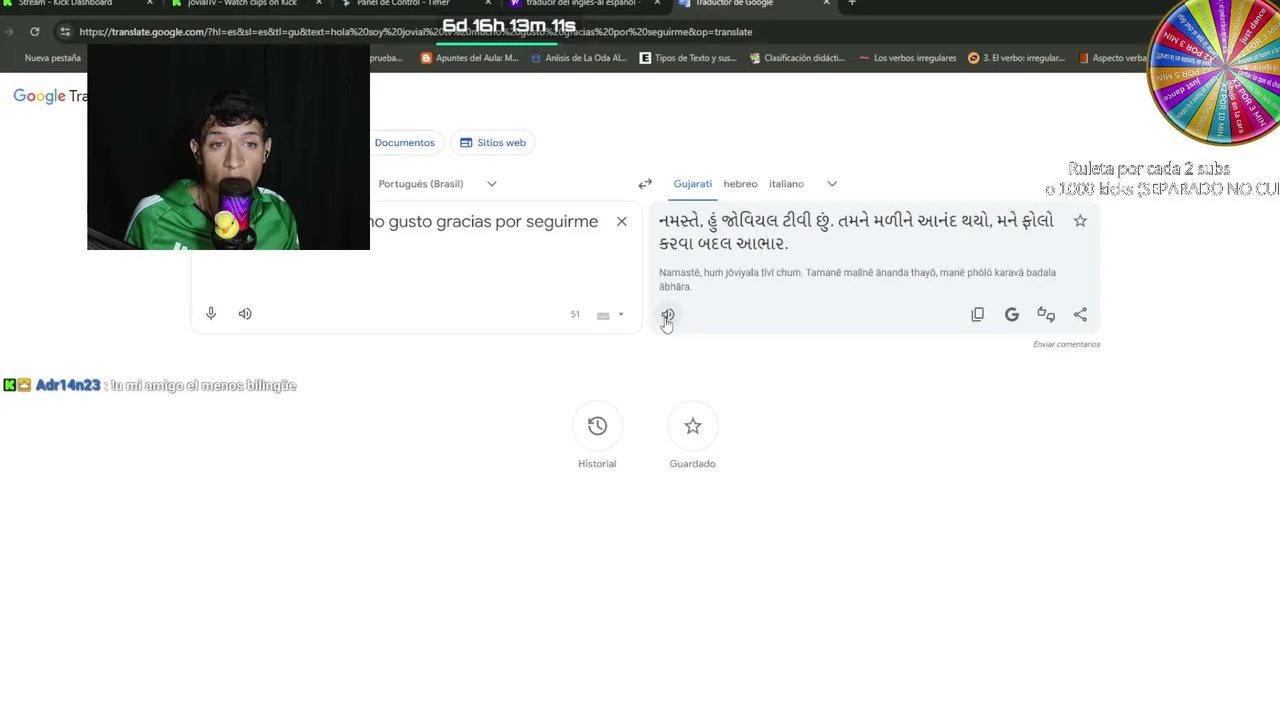
Task: Rate this translation with thumbs icon
Action: pyautogui.click(x=1046, y=314)
